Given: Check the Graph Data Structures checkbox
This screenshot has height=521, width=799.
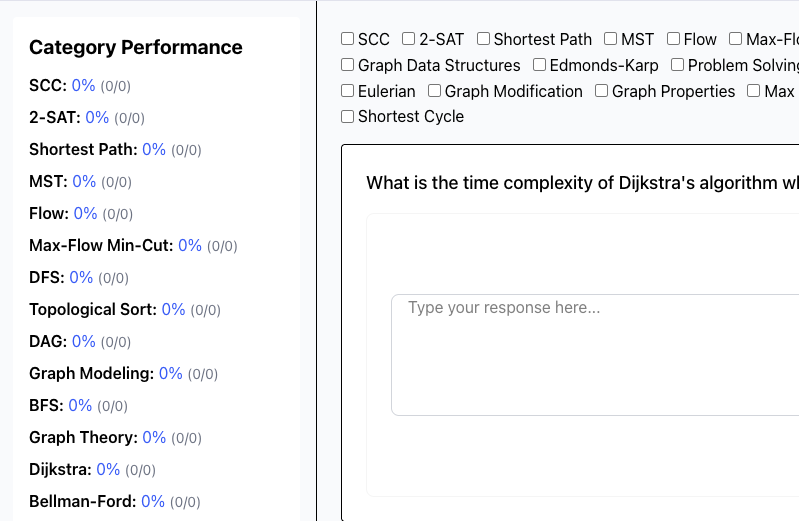Looking at the screenshot, I should 348,65.
